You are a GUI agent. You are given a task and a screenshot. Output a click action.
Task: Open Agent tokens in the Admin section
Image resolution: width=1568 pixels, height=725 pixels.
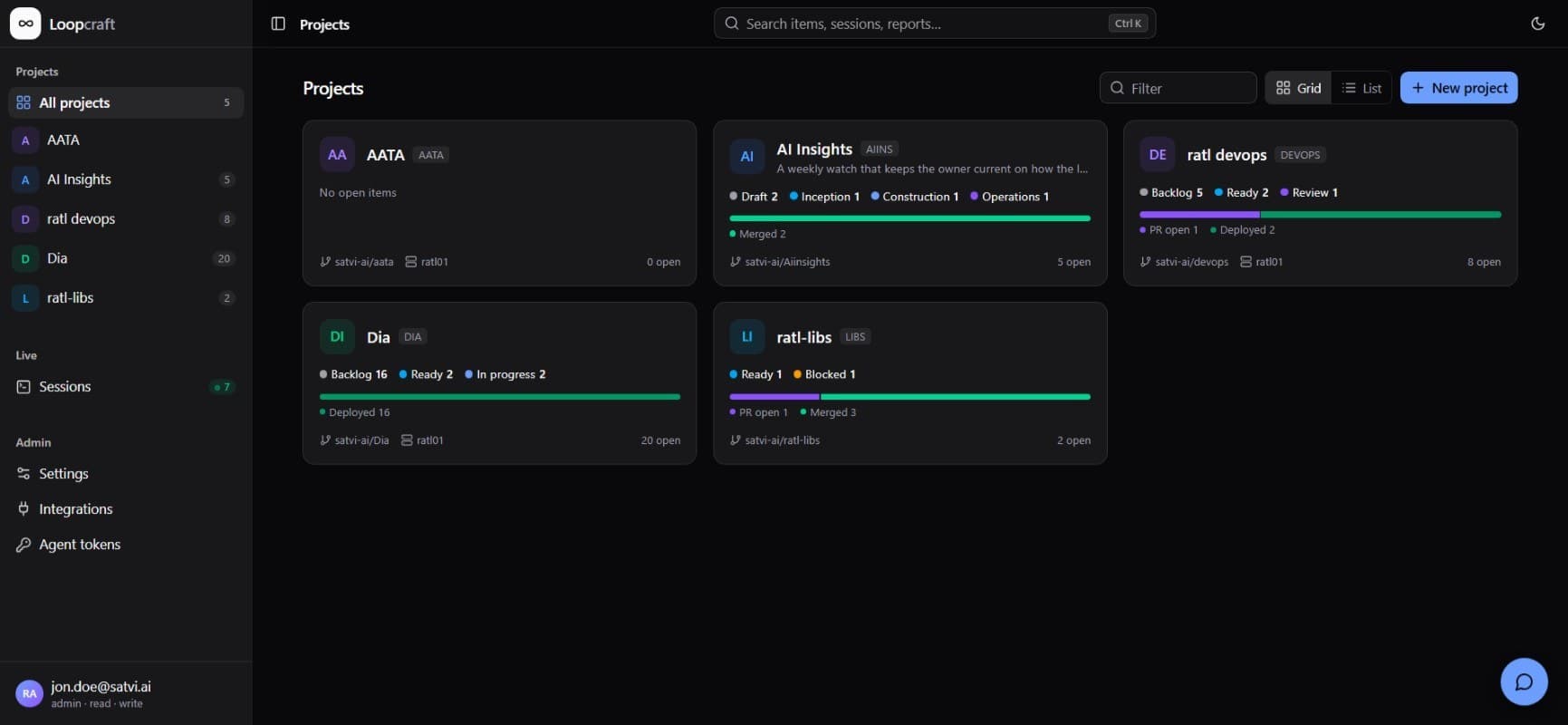coord(126,545)
